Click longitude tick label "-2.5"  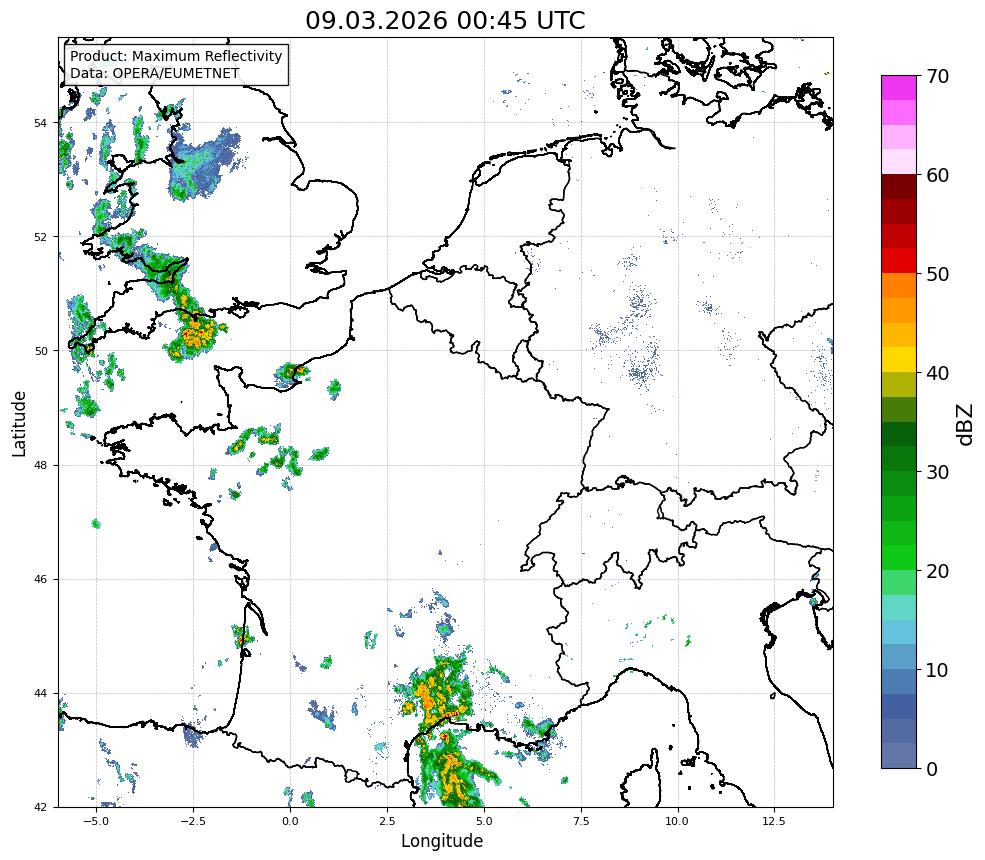coord(193,821)
